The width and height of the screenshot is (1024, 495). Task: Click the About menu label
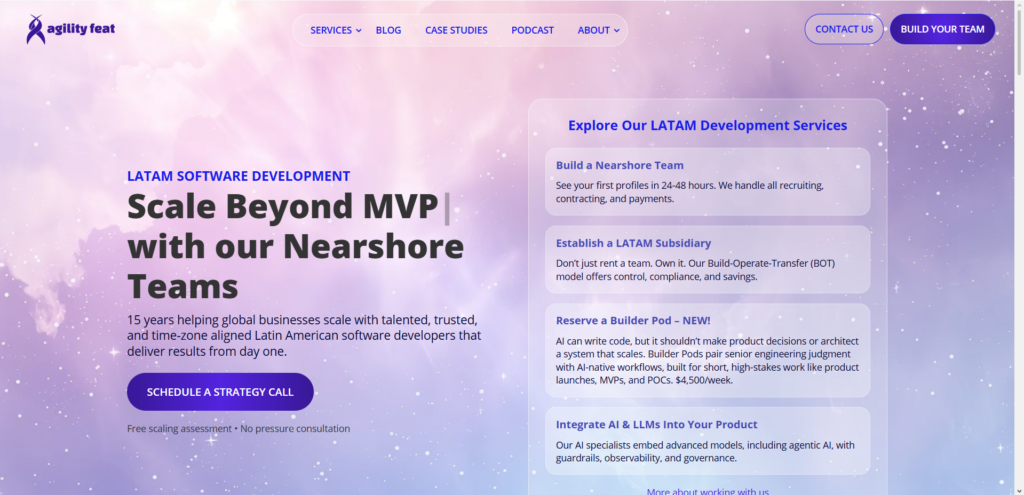point(594,30)
